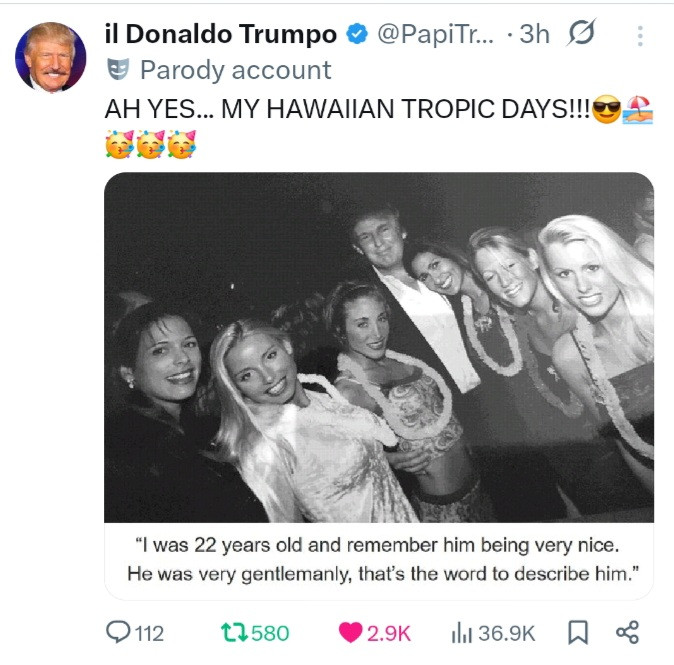674x665 pixels.
Task: Click the share icon
Action: pos(628,632)
